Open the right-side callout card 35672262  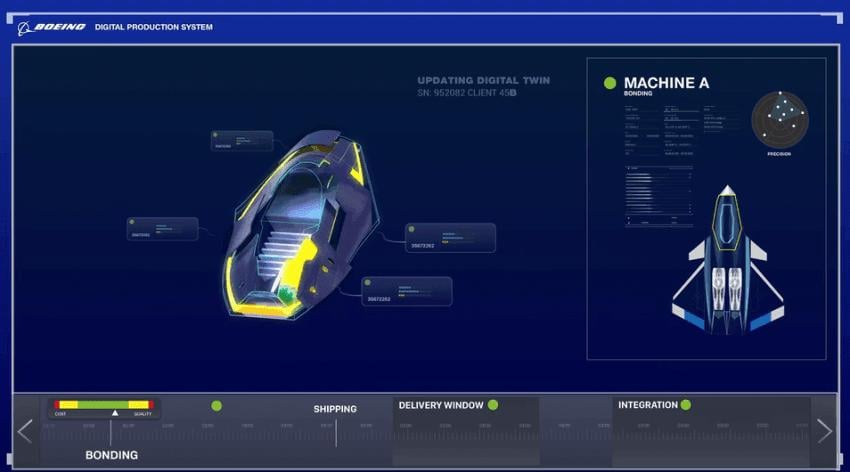pos(450,238)
